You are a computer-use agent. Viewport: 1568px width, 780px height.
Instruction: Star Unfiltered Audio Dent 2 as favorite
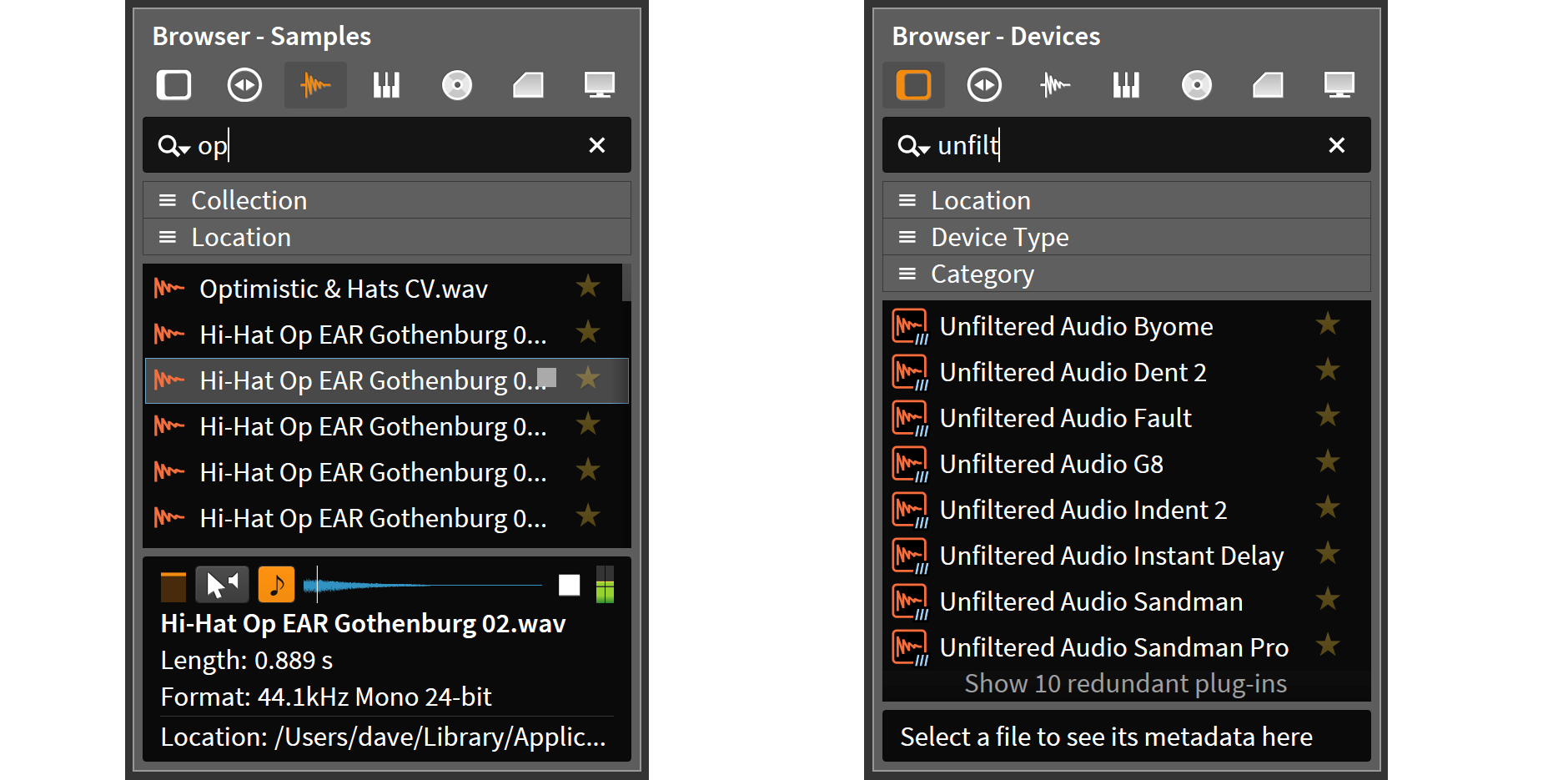pos(1328,370)
